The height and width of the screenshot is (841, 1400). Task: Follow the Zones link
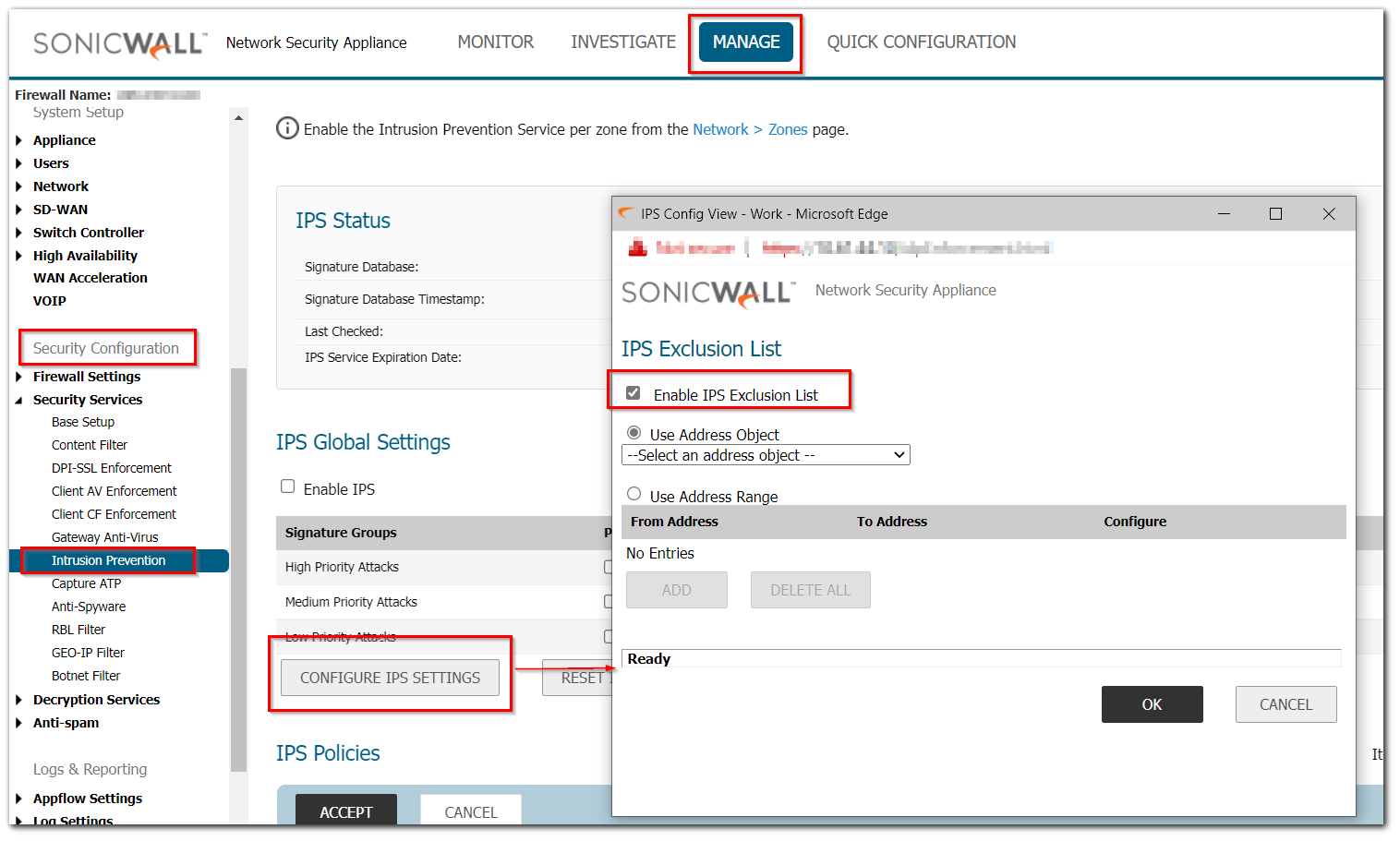click(787, 129)
